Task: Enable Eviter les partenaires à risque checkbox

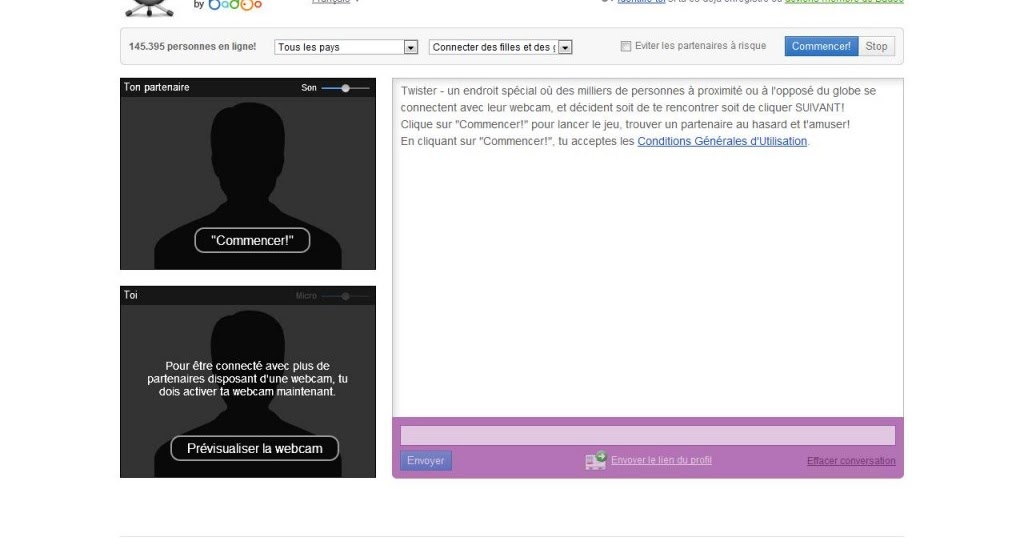Action: tap(626, 46)
